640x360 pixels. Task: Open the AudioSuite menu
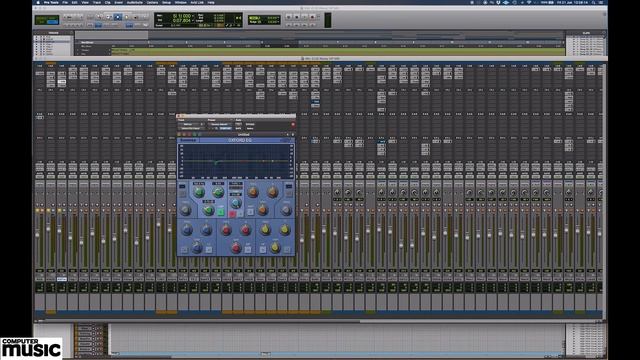135,2
